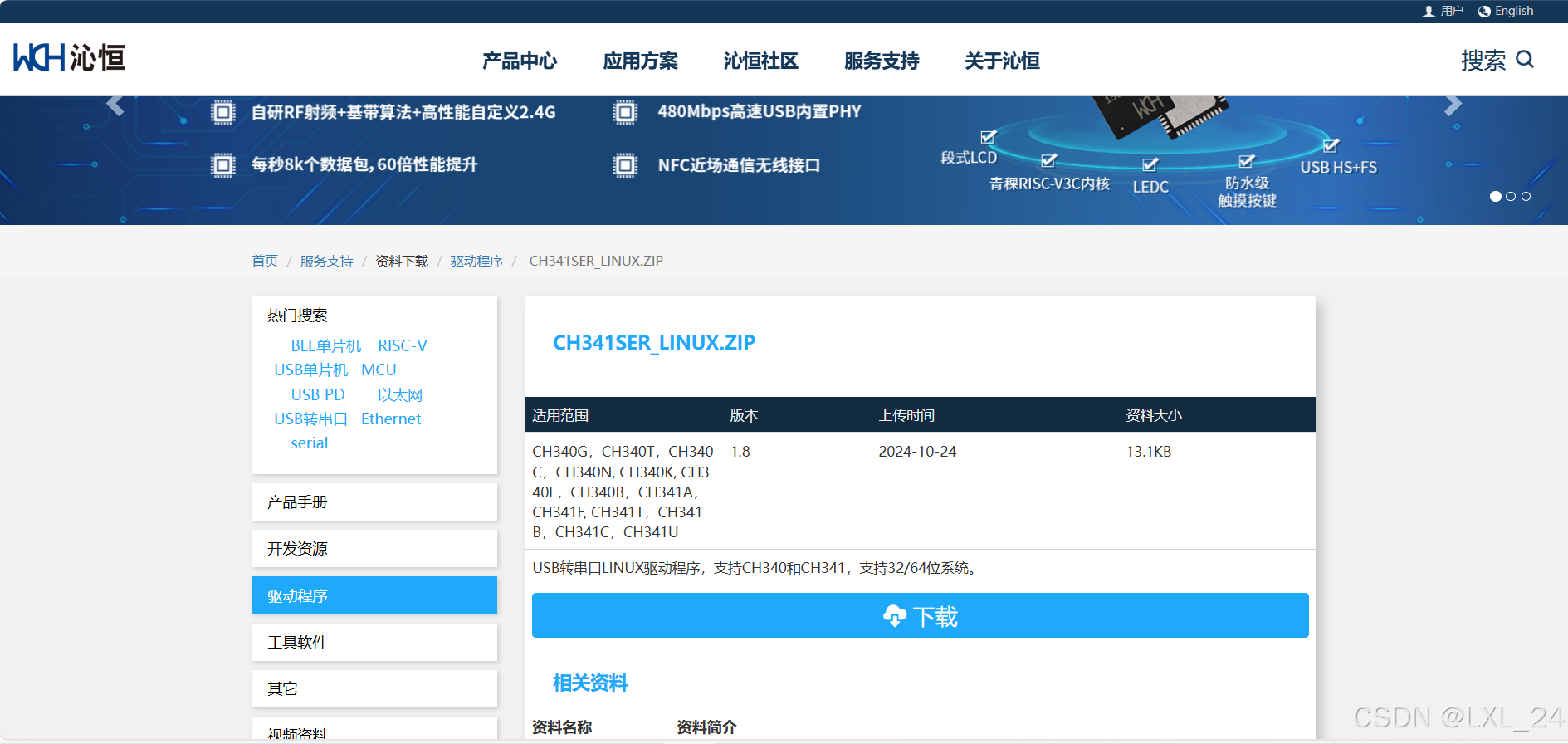Click the serial hot search link
Viewport: 1568px width, 744px height.
[310, 443]
